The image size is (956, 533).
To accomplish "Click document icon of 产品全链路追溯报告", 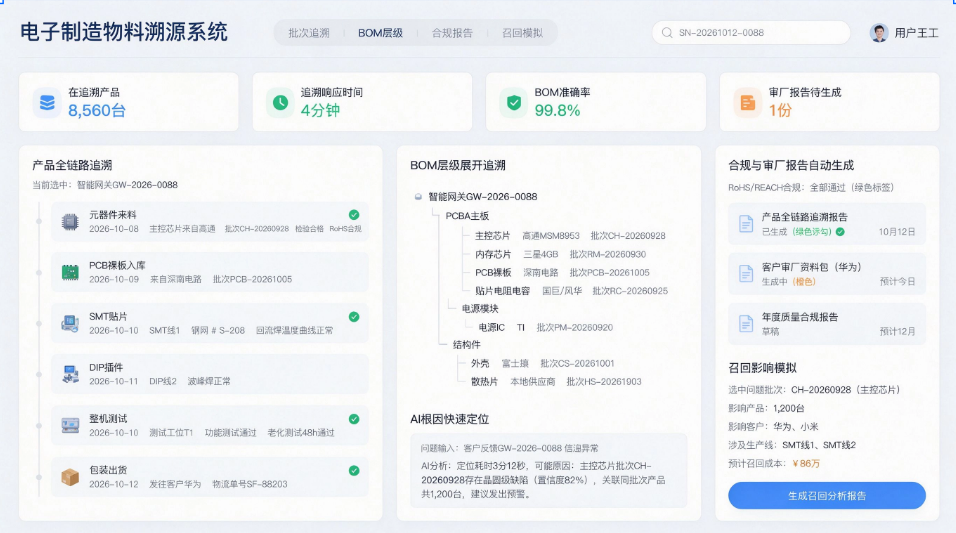I will click(x=746, y=224).
